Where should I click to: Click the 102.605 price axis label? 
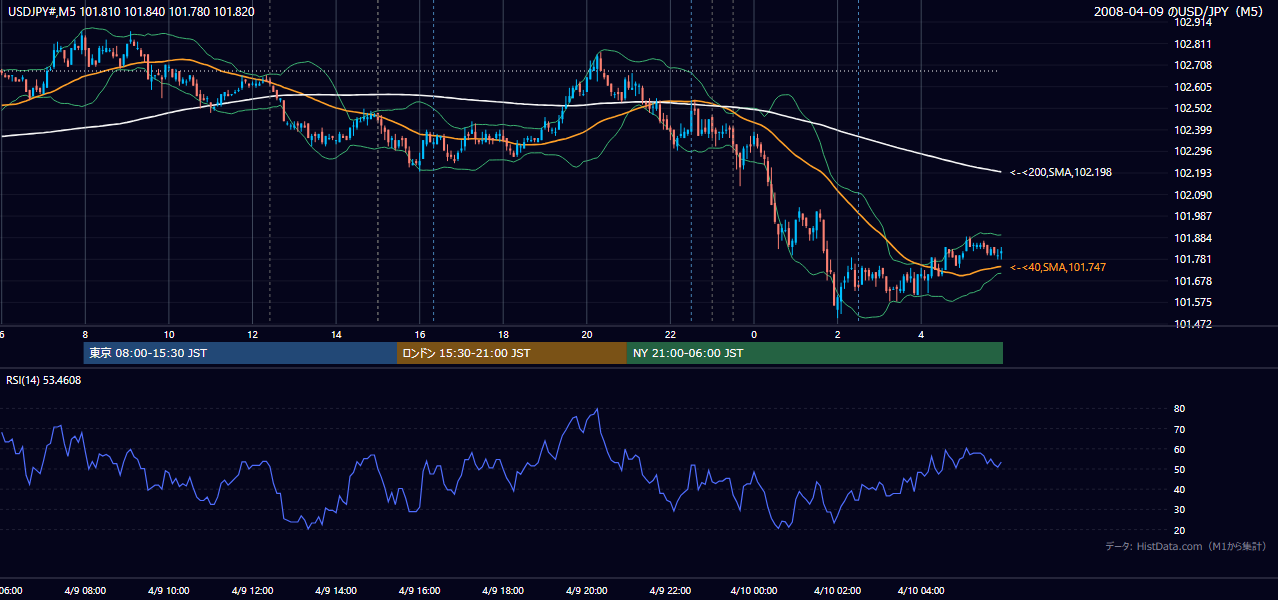point(1192,87)
